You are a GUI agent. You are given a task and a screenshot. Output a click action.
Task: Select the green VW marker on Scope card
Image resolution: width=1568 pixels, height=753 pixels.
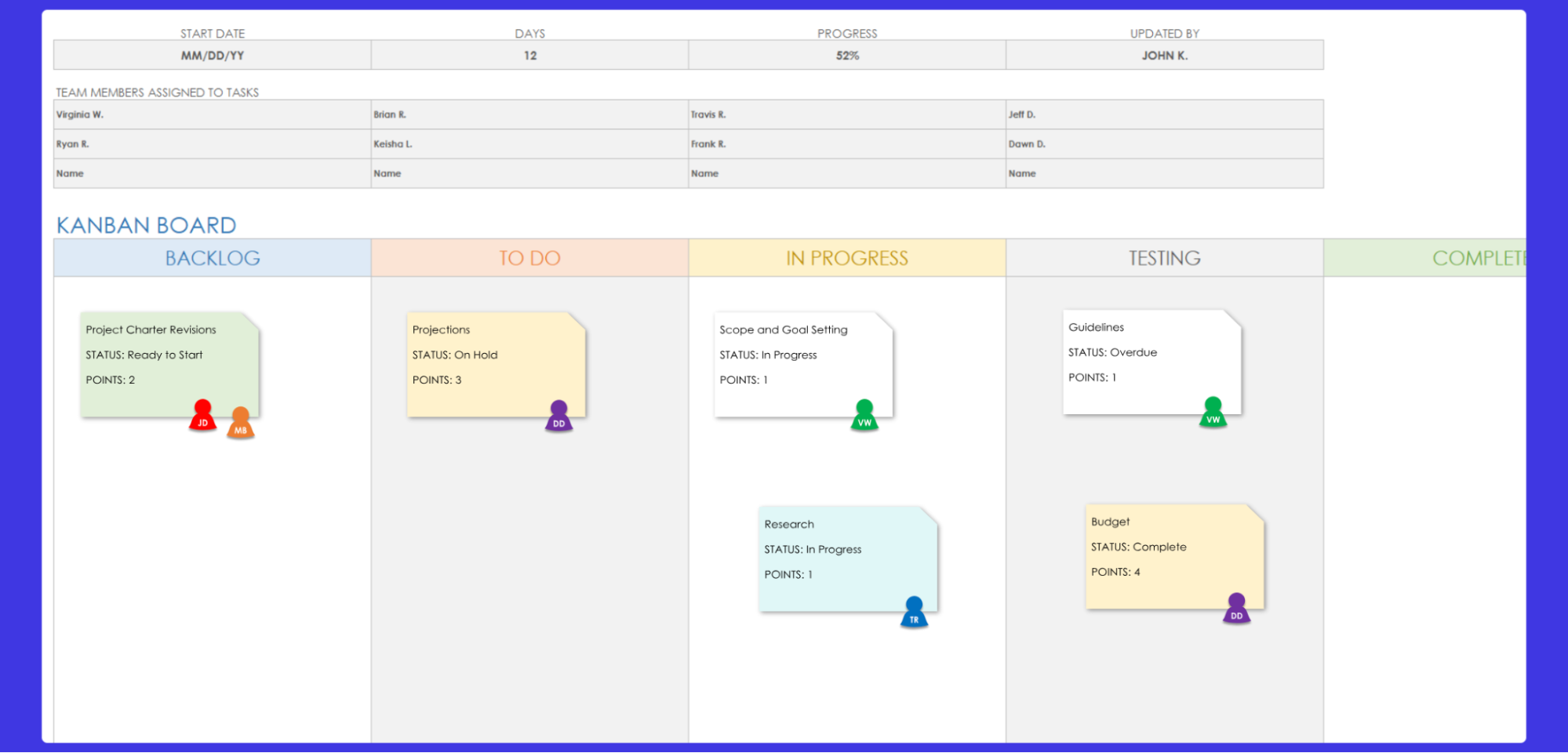click(x=864, y=415)
